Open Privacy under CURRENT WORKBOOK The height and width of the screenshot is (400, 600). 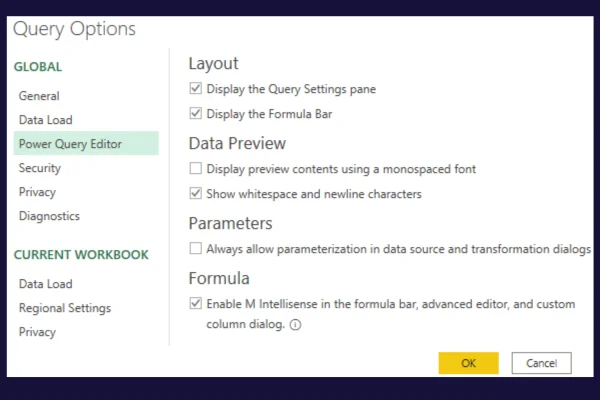(x=37, y=332)
